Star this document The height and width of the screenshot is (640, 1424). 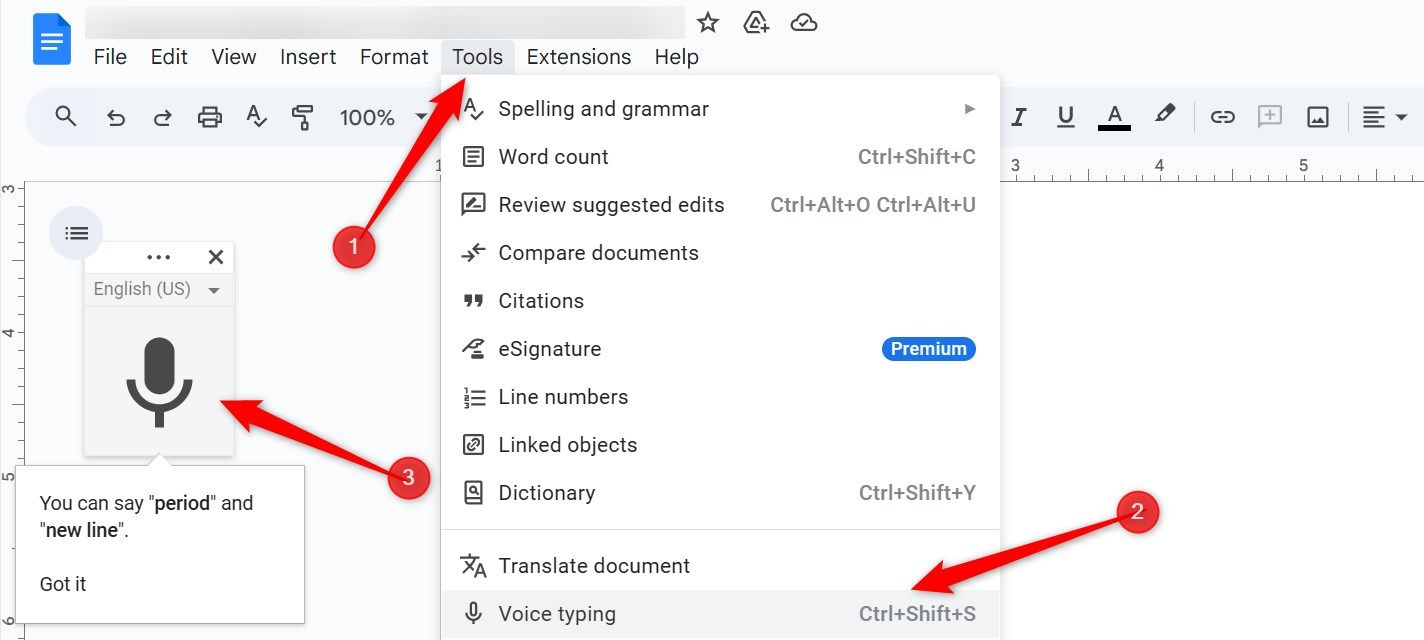[x=708, y=23]
